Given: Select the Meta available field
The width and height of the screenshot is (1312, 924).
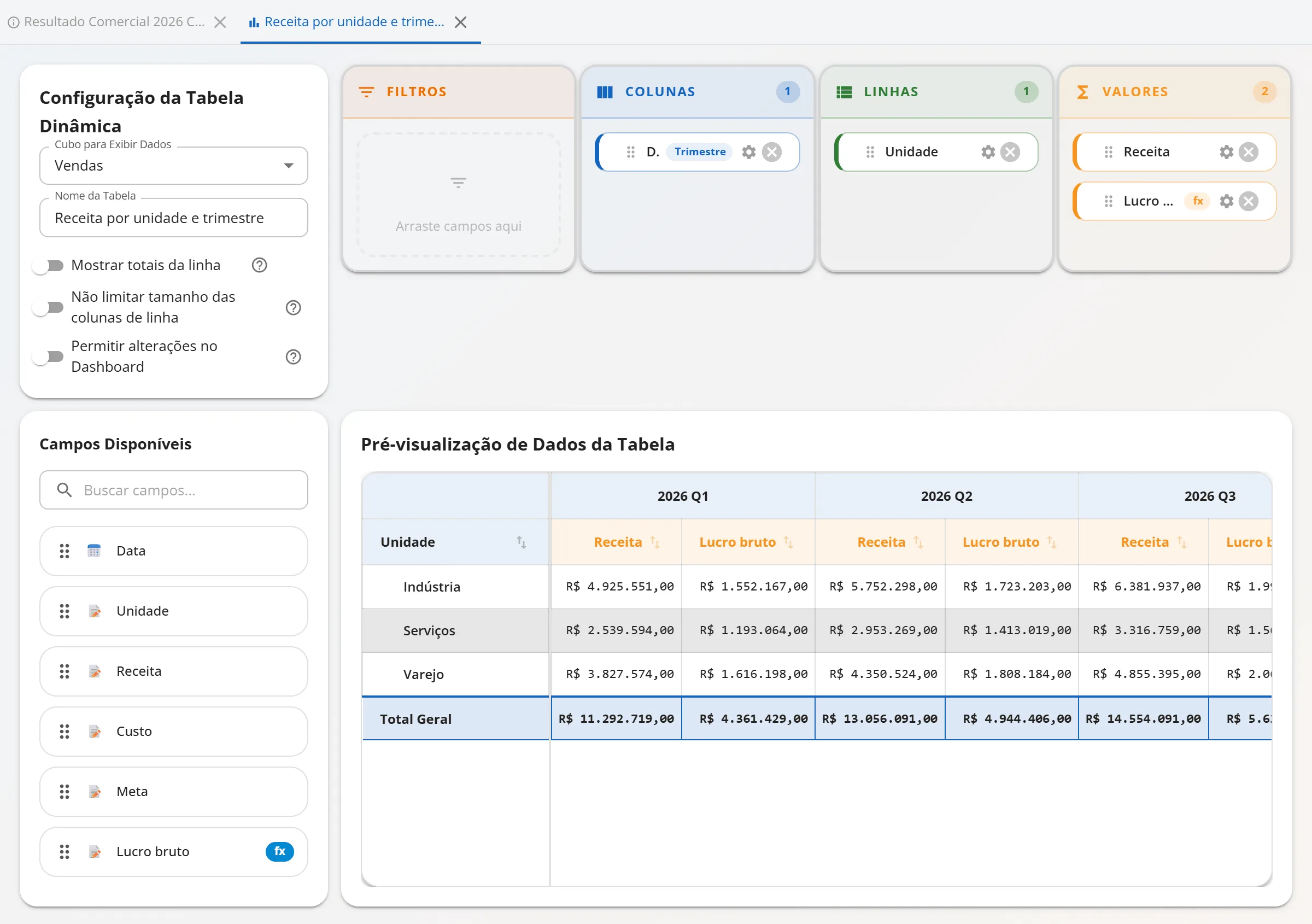Looking at the screenshot, I should [x=174, y=792].
